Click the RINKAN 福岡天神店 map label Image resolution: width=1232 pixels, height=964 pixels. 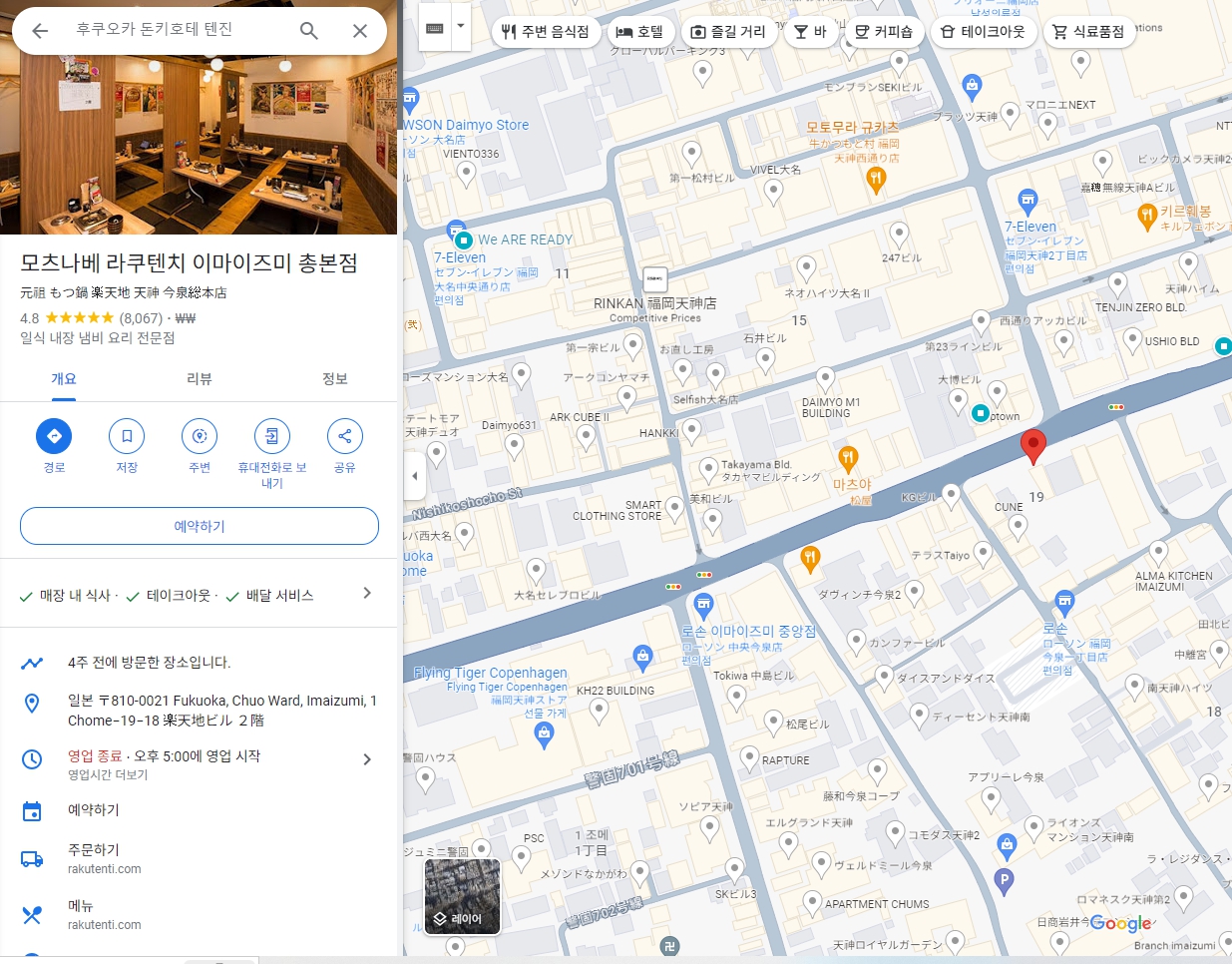(x=655, y=303)
